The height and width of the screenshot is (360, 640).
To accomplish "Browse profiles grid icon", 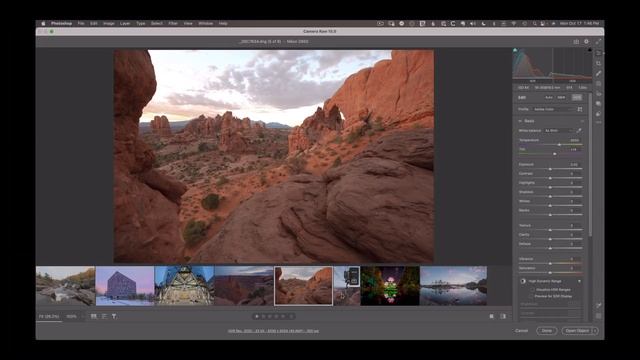I will pos(580,109).
